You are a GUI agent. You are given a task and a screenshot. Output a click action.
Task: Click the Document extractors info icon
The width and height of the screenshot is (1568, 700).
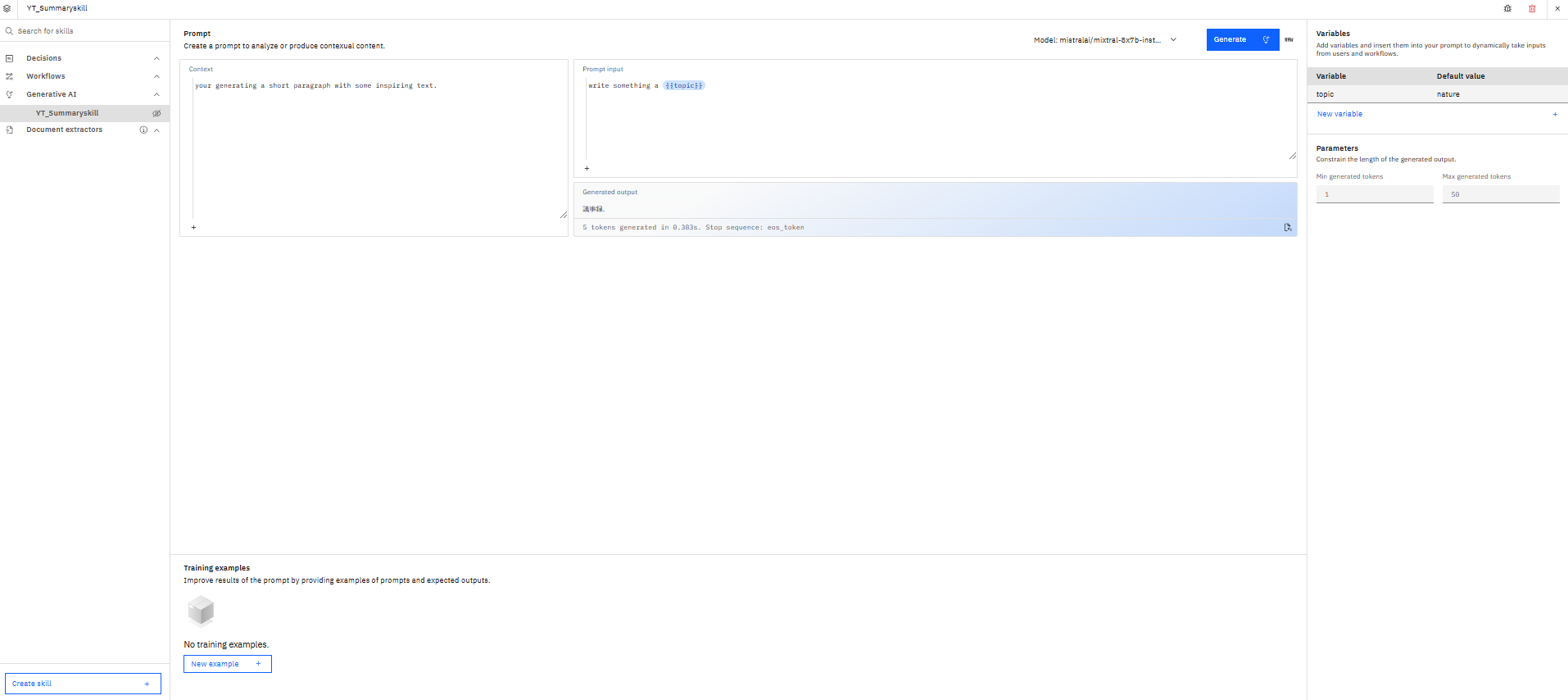click(143, 130)
